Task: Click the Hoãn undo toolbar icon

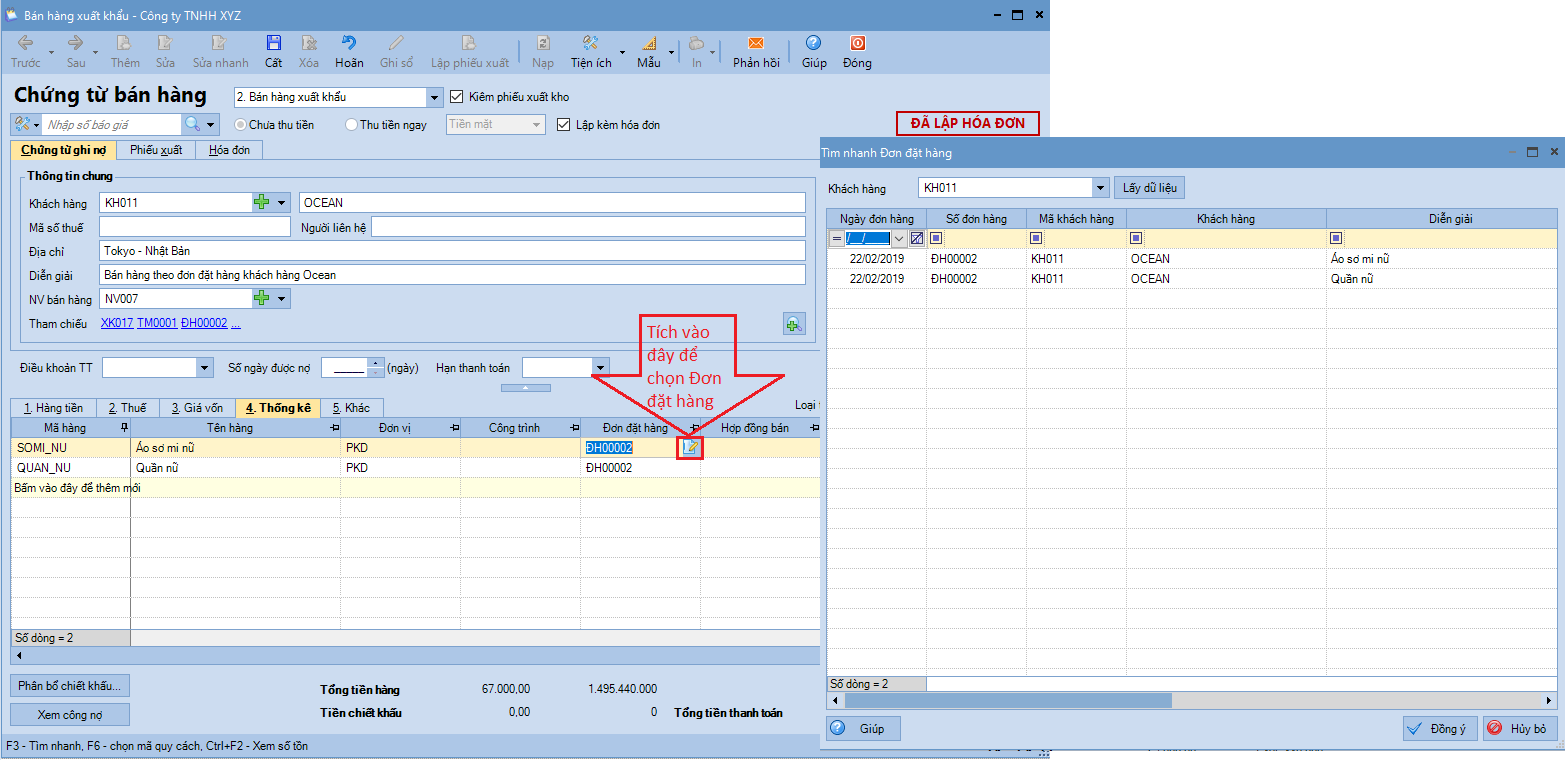Action: pyautogui.click(x=349, y=44)
